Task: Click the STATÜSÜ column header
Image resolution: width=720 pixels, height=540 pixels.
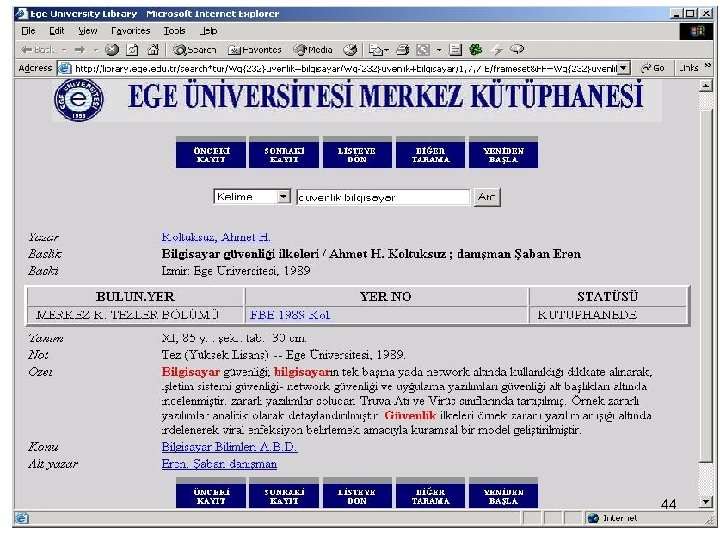Action: coord(608,297)
